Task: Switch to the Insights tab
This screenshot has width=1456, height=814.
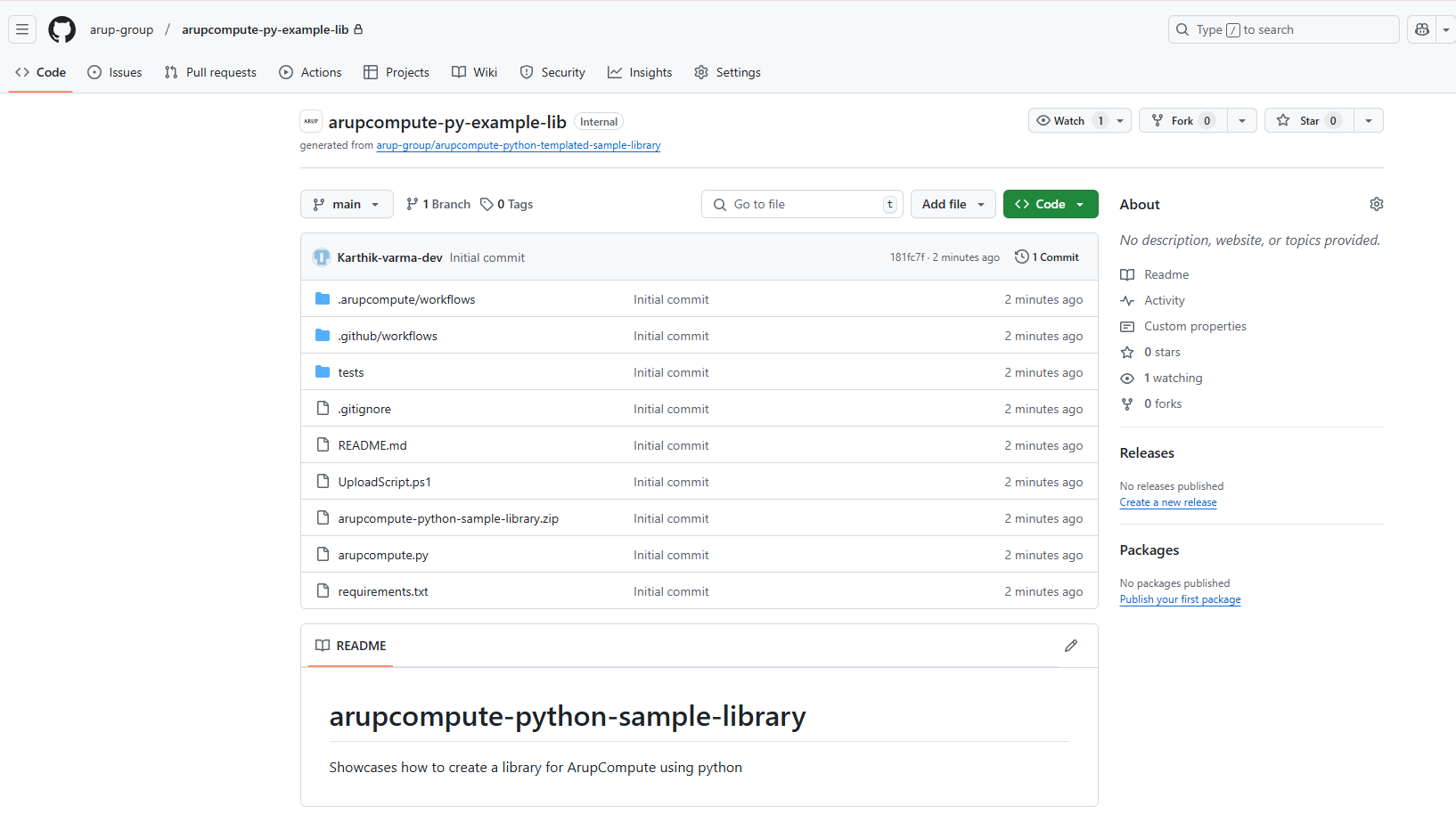Action: 640,72
